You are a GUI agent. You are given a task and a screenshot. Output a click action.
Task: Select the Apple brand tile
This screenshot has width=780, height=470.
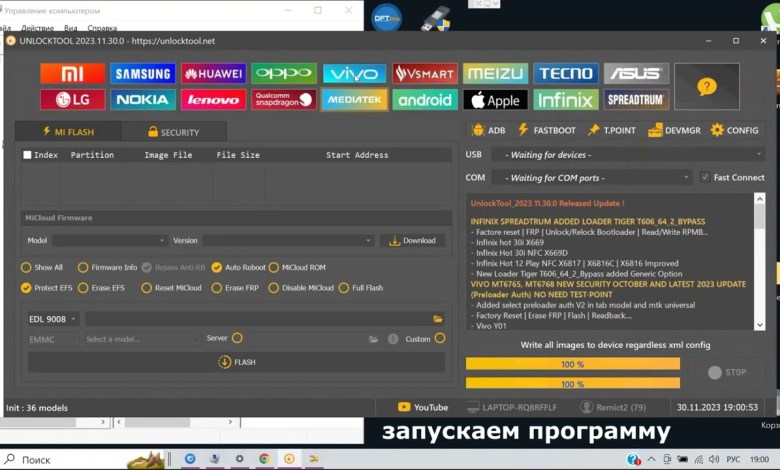click(x=495, y=99)
